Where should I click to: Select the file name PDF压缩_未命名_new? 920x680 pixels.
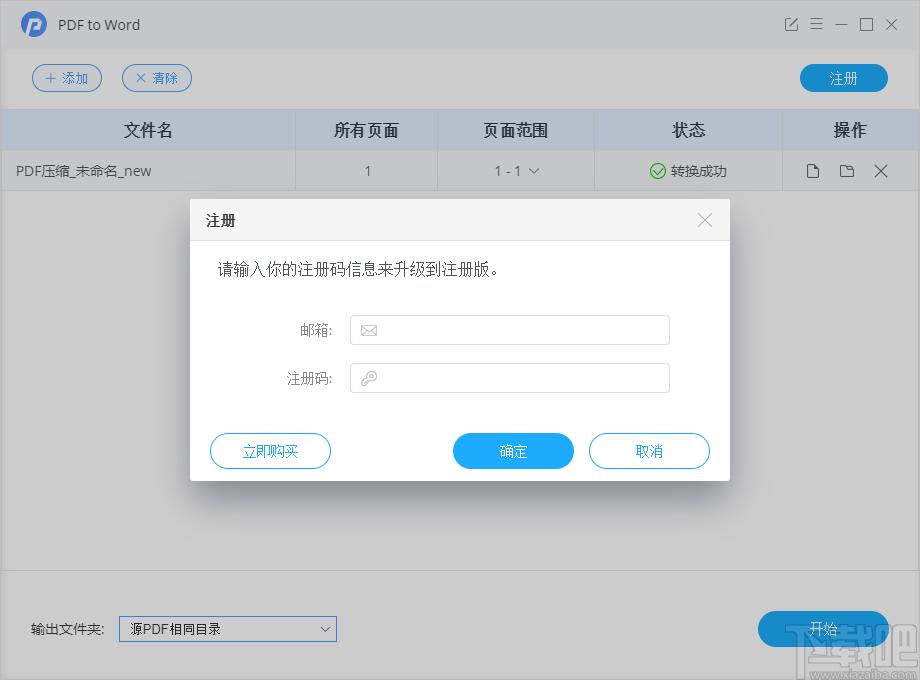83,171
